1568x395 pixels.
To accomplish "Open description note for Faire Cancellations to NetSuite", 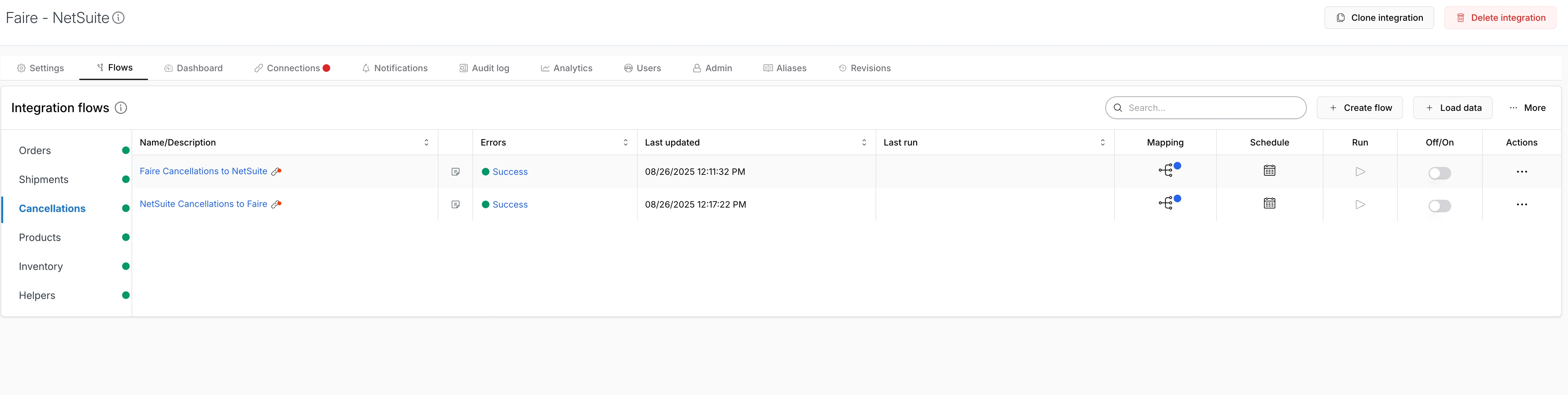I will pos(455,172).
